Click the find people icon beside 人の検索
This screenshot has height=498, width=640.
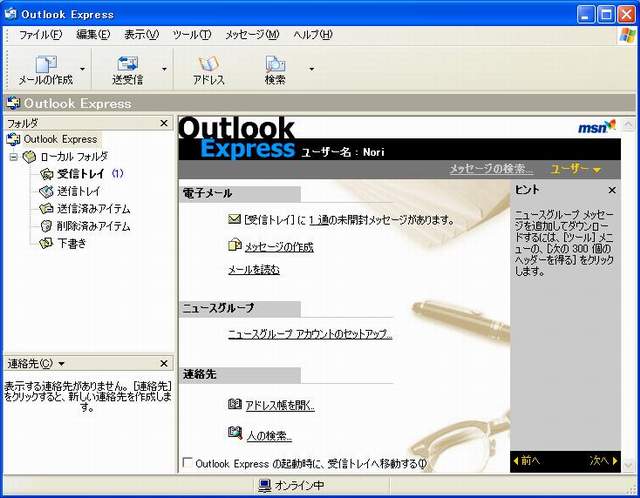(235, 433)
